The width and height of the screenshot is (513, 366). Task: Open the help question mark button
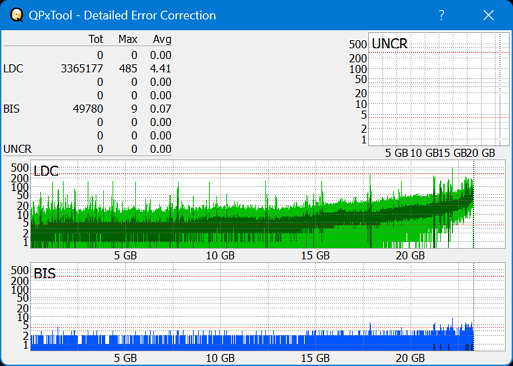coord(441,15)
